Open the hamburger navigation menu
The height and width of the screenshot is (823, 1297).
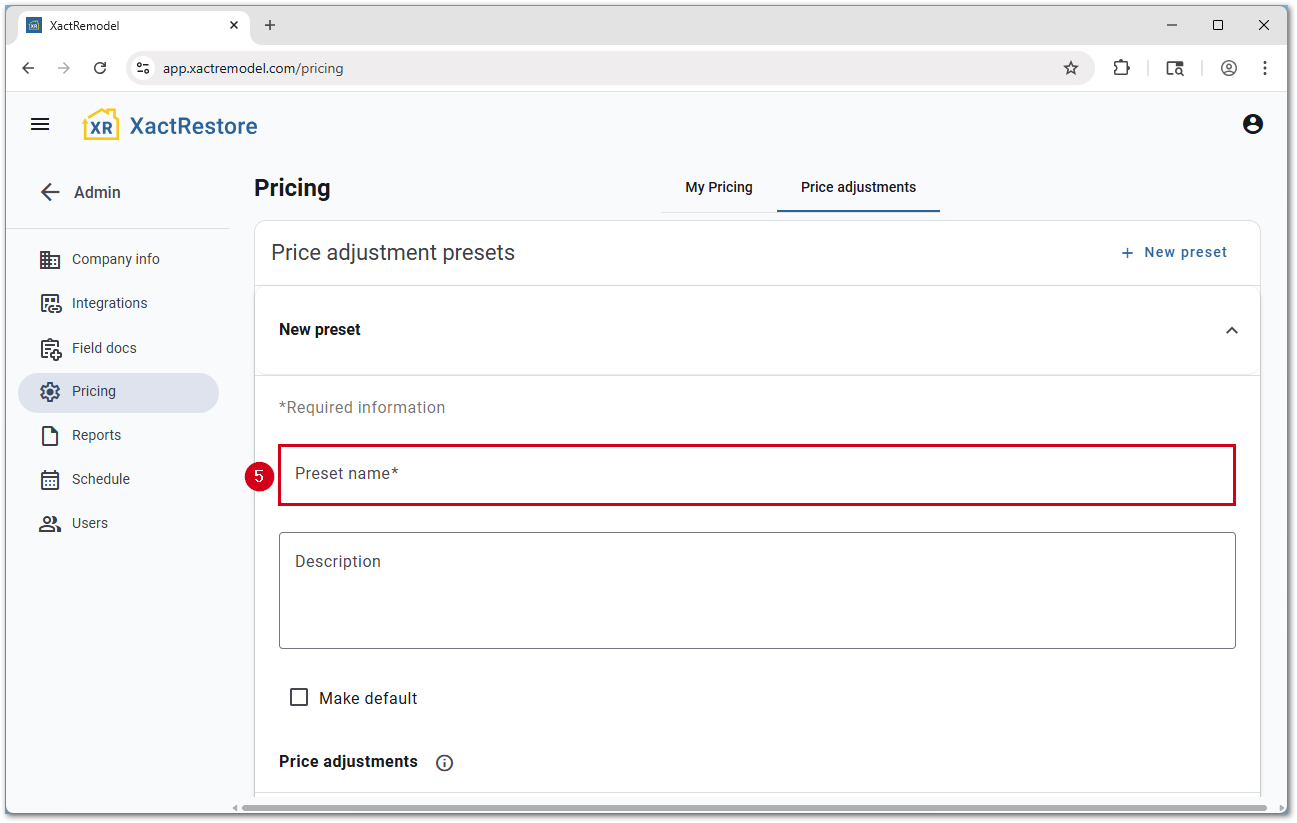click(40, 125)
